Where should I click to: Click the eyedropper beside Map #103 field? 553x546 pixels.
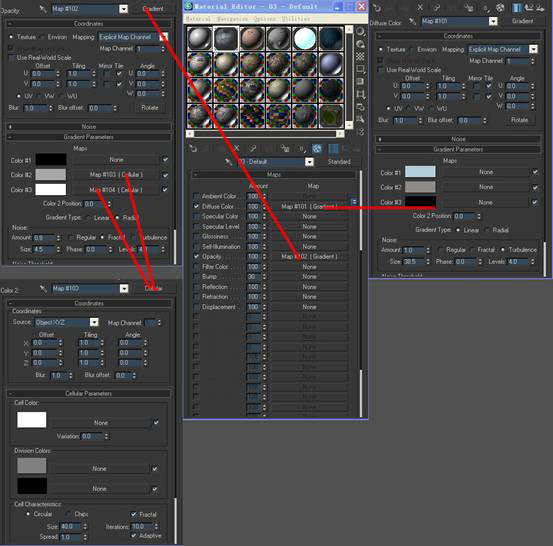coord(43,289)
